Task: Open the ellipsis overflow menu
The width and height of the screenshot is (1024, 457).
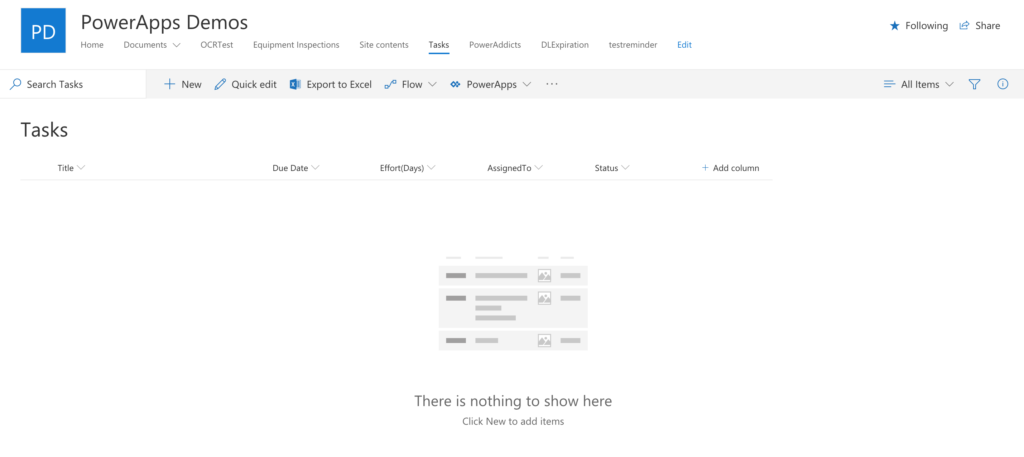Action: click(x=552, y=84)
